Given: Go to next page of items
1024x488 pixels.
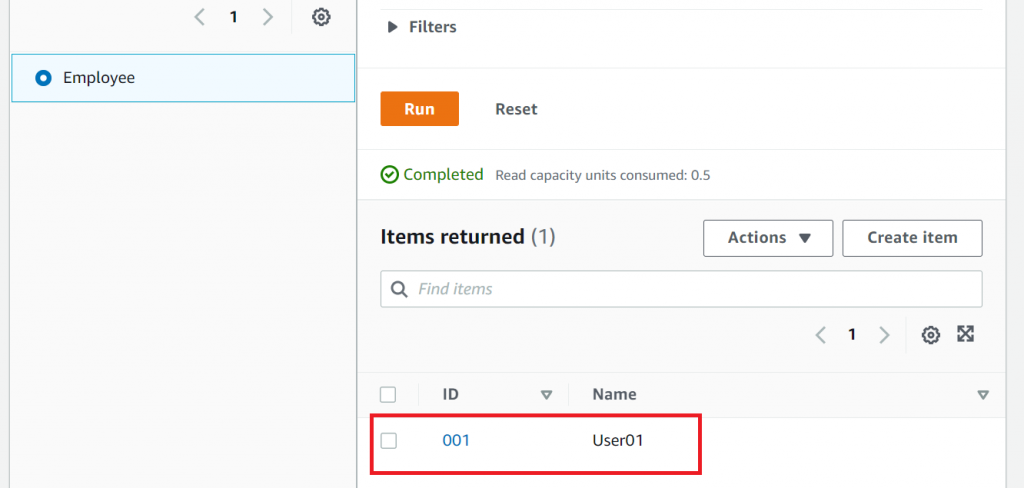Looking at the screenshot, I should point(884,335).
